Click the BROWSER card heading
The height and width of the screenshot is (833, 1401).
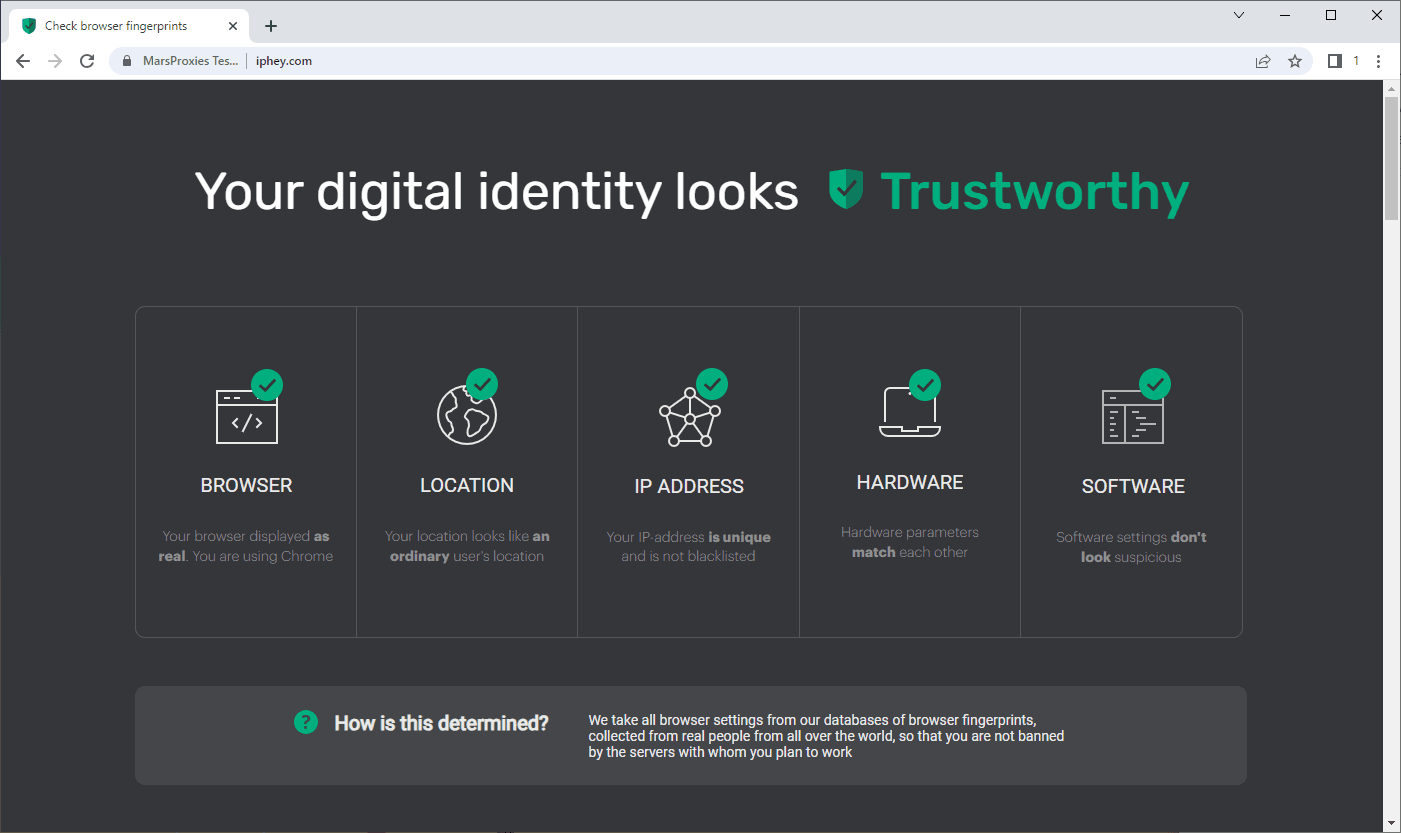(x=247, y=485)
